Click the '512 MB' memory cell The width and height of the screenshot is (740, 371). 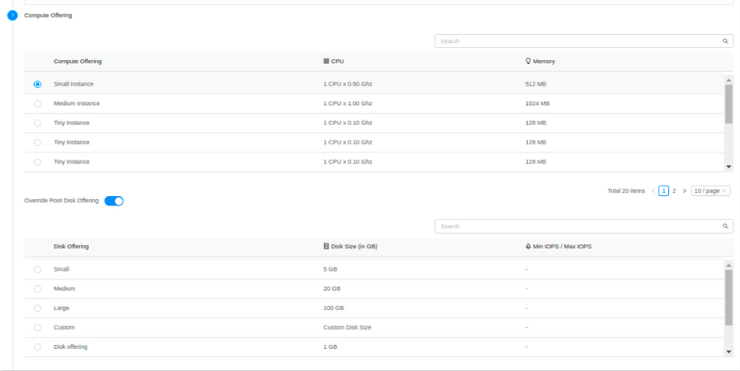[536, 84]
